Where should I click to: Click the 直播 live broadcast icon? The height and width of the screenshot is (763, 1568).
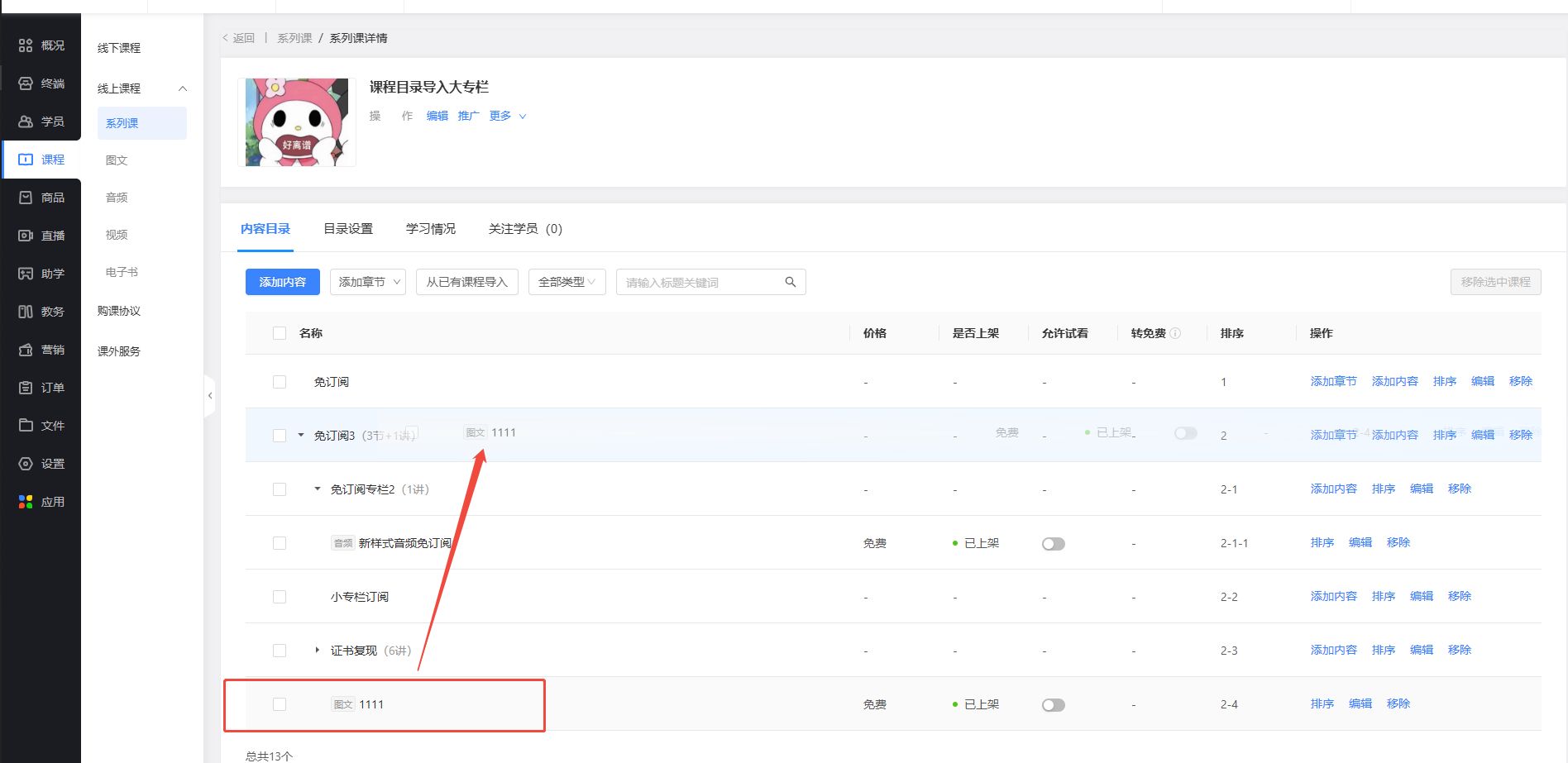(x=26, y=236)
